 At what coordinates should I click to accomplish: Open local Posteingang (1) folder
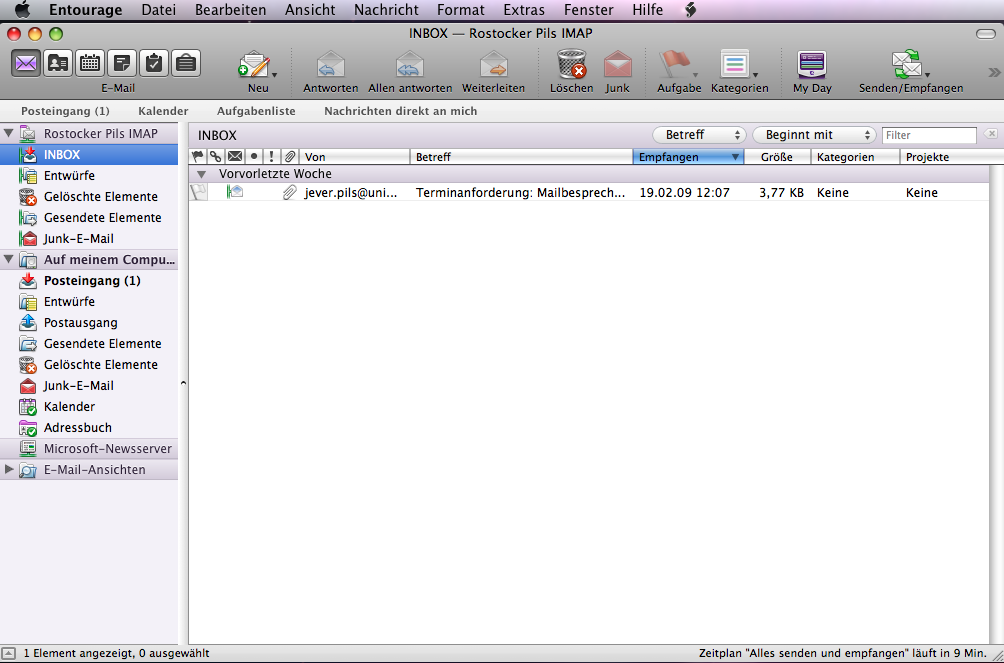click(x=89, y=281)
